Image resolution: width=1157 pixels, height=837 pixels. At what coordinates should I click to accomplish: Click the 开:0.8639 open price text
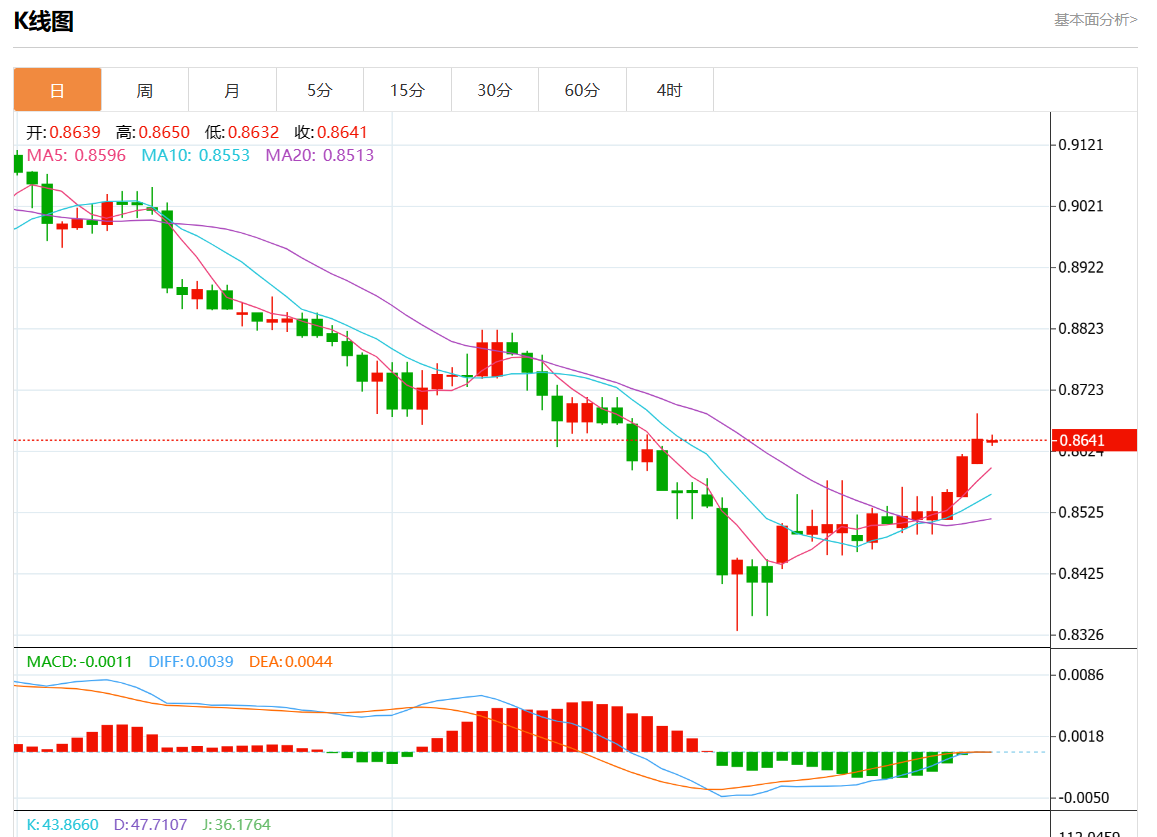tap(63, 132)
